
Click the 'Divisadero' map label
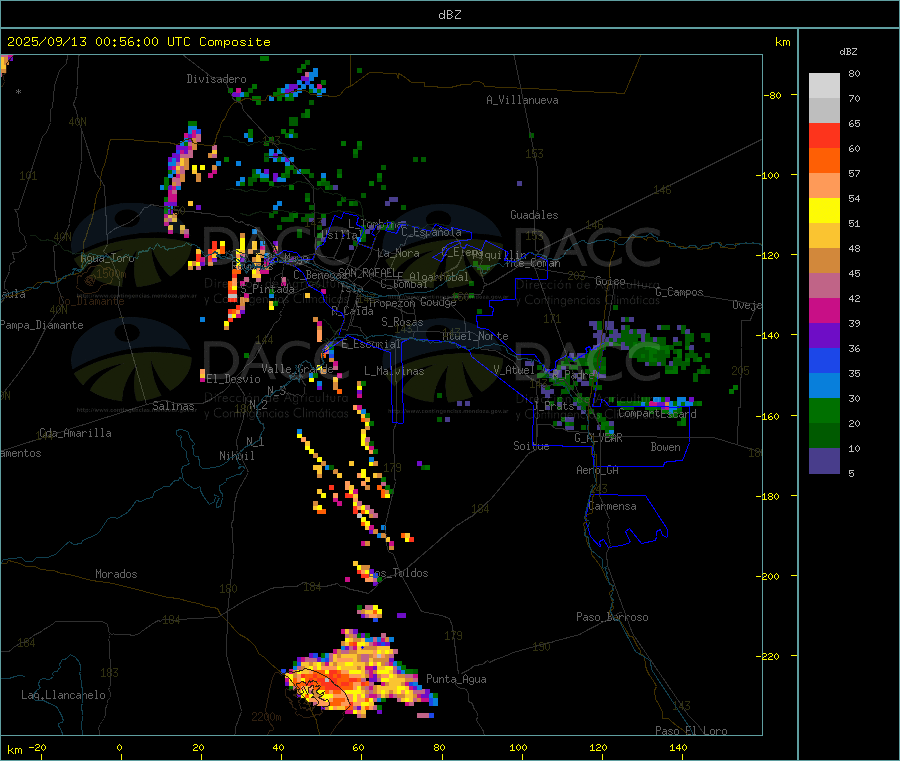216,79
